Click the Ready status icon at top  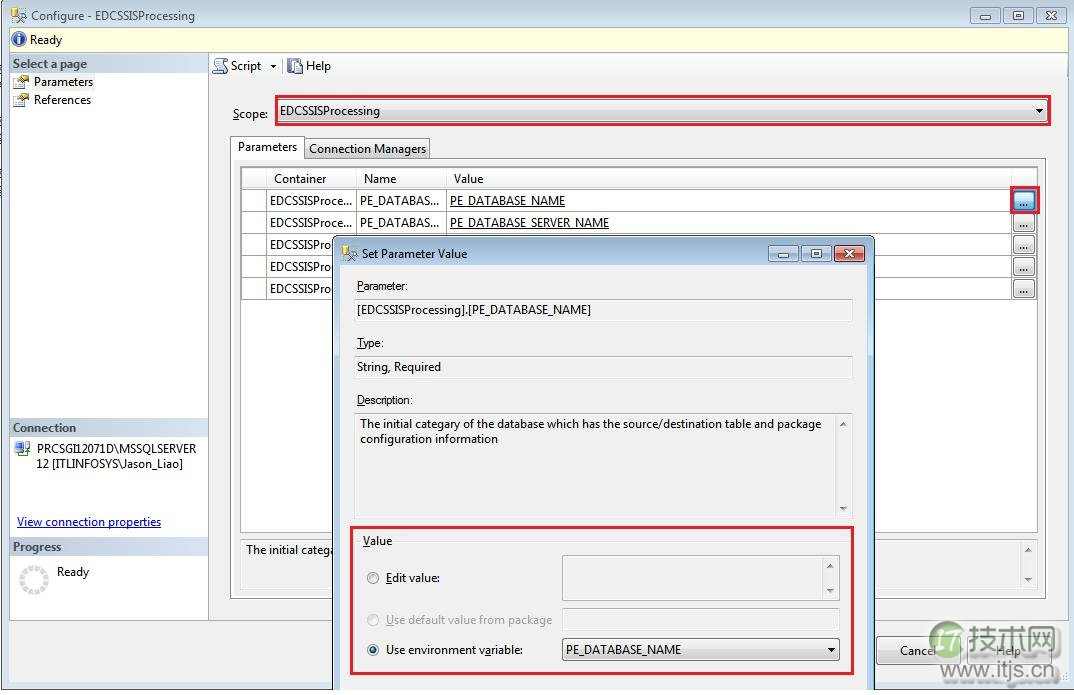tap(20, 39)
